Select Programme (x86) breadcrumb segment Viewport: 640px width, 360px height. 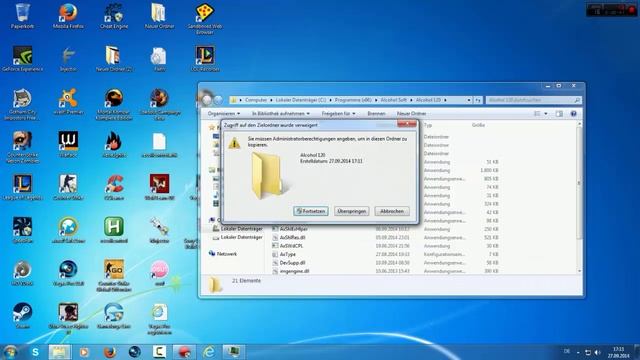pyautogui.click(x=353, y=100)
